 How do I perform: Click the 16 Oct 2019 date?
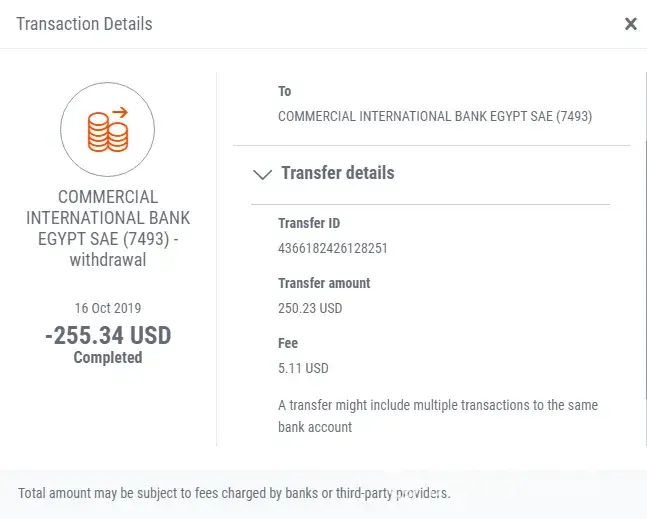point(108,308)
